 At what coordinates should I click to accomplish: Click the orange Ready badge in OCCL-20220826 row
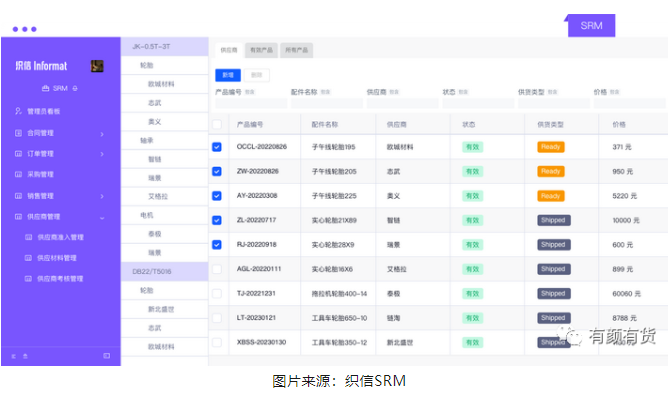(550, 147)
